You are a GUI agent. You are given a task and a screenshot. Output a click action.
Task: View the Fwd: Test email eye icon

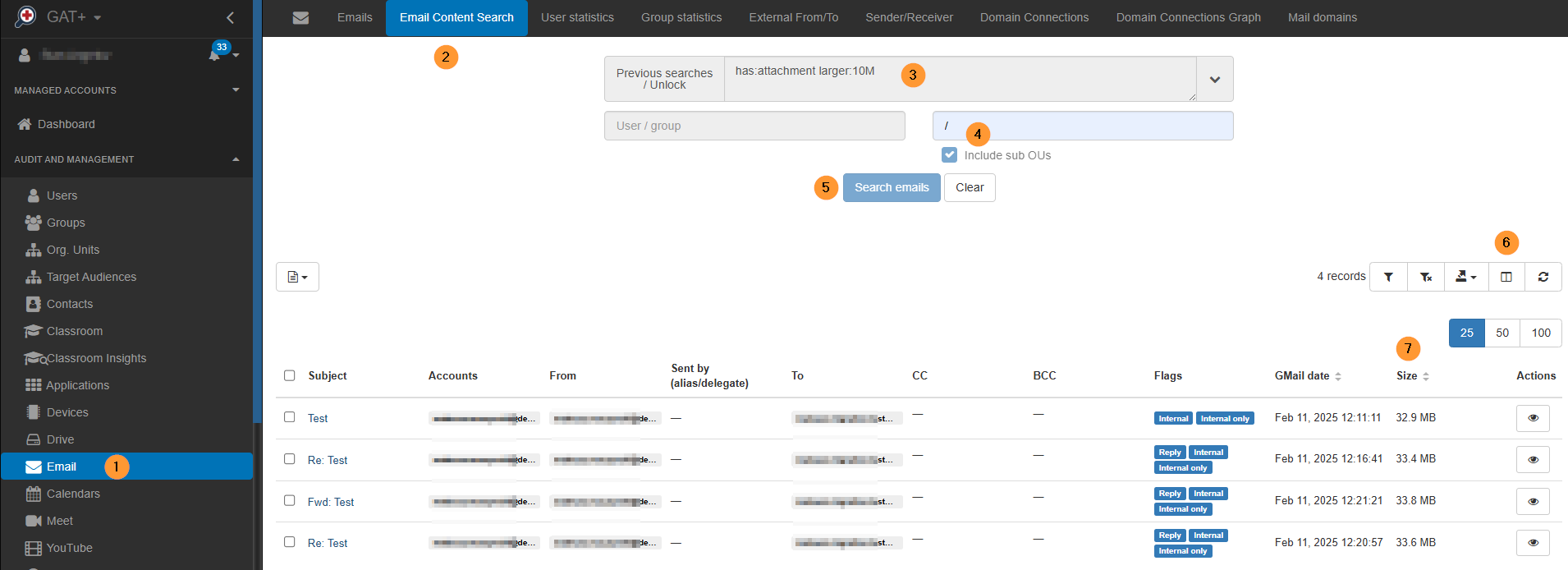tap(1533, 501)
